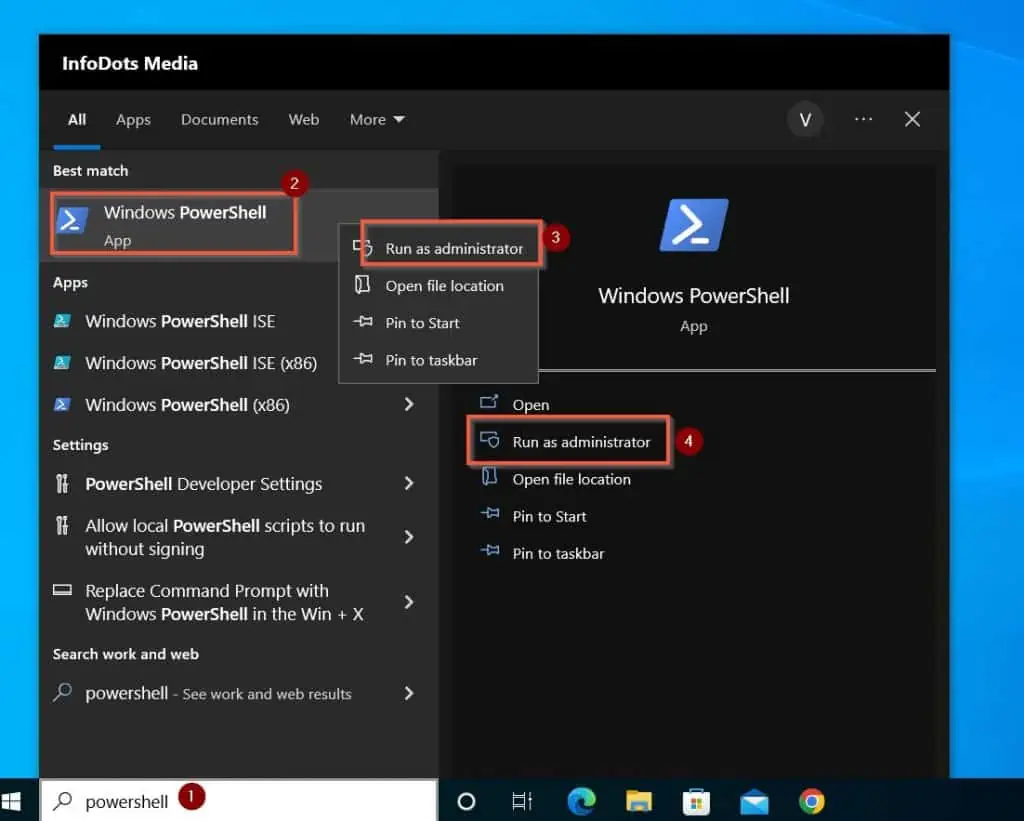
Task: Open Allow local PowerShell scripts setting
Action: pos(238,537)
